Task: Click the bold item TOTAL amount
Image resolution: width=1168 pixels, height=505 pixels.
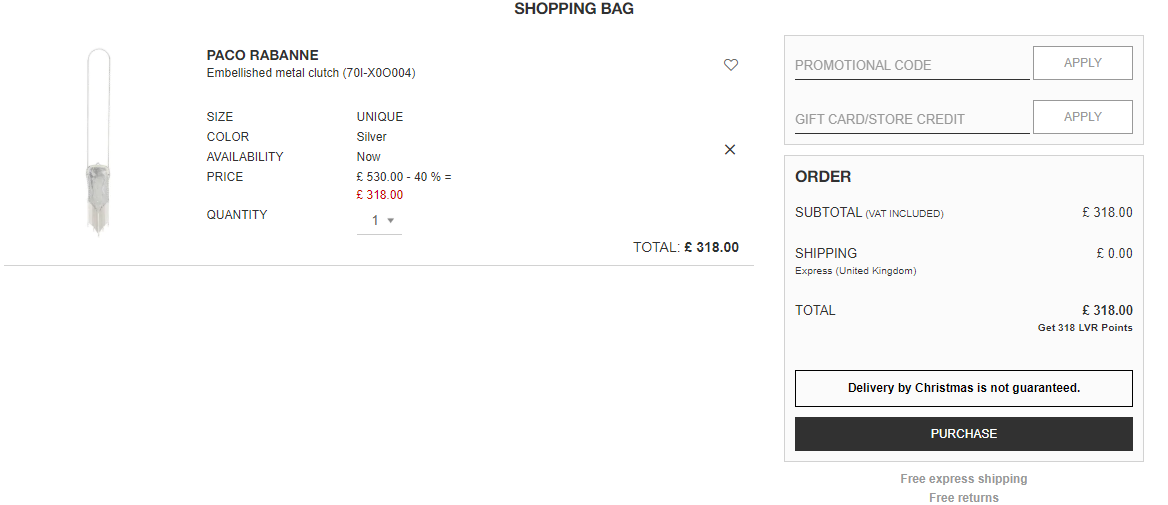Action: click(711, 247)
